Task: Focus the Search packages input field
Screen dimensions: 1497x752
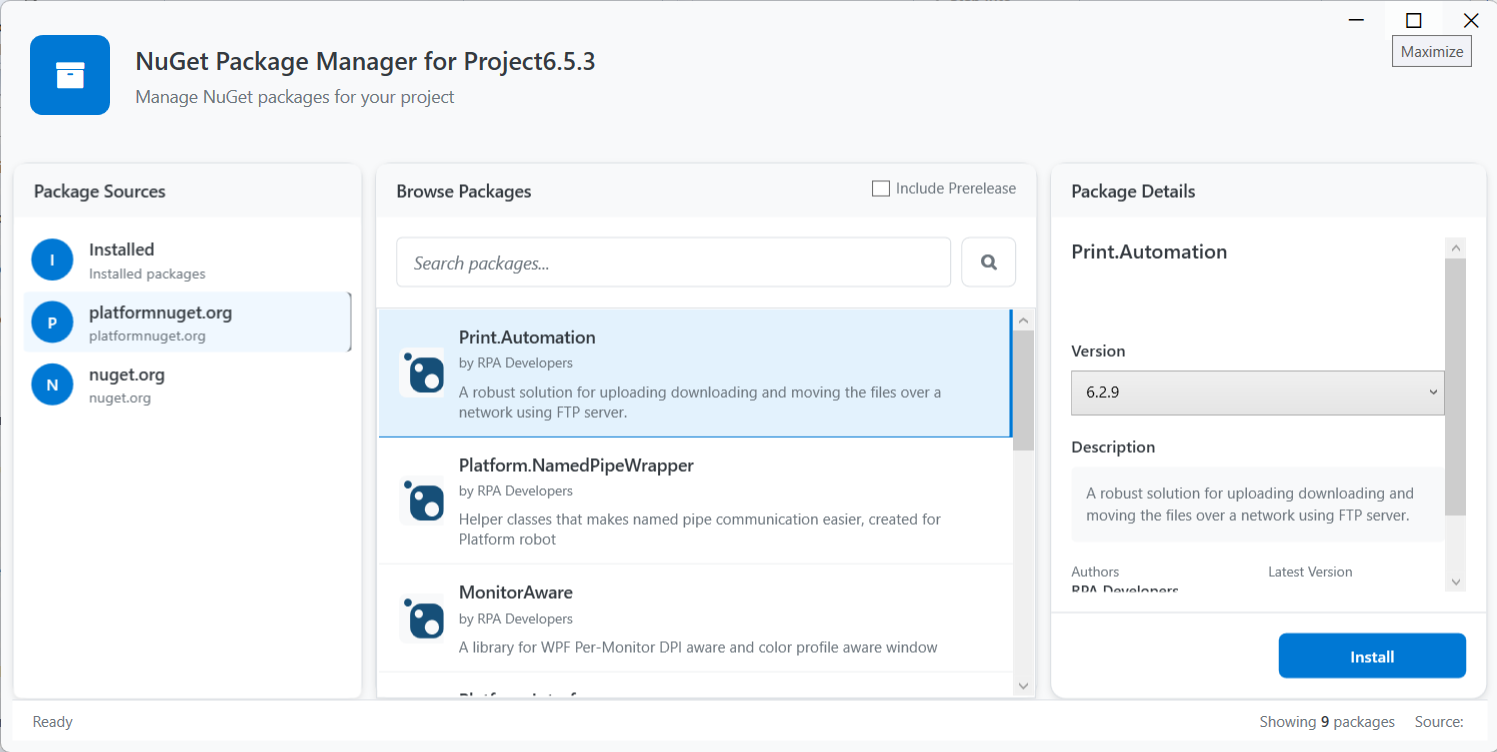Action: [673, 262]
